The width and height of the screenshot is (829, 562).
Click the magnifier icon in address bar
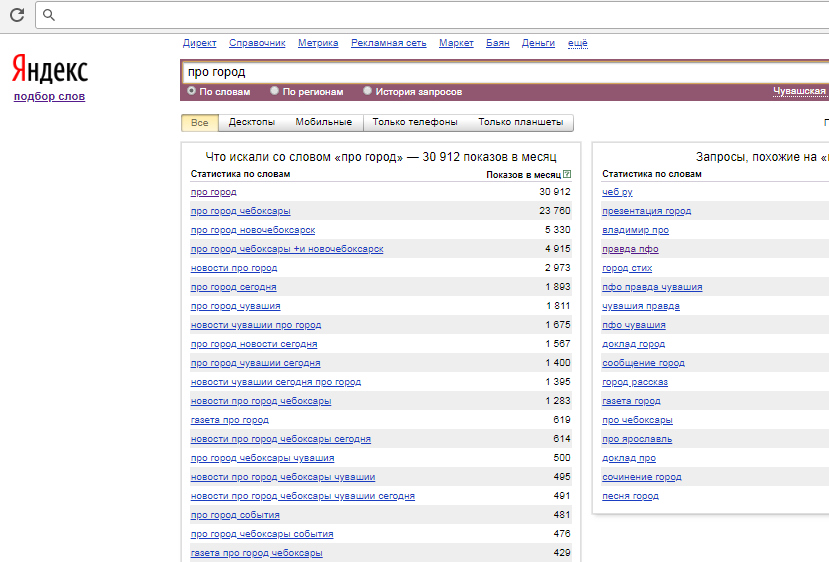(x=49, y=15)
